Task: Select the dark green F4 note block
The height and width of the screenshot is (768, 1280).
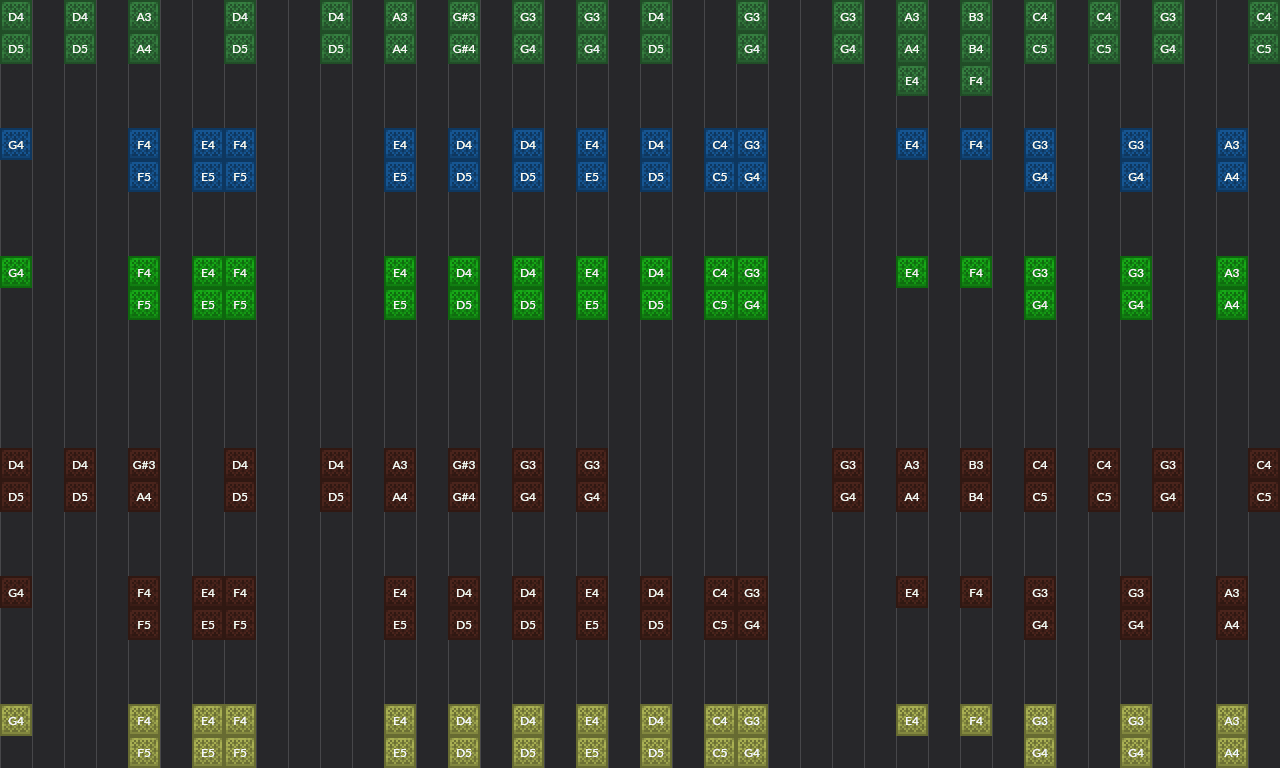Action: coord(976,80)
